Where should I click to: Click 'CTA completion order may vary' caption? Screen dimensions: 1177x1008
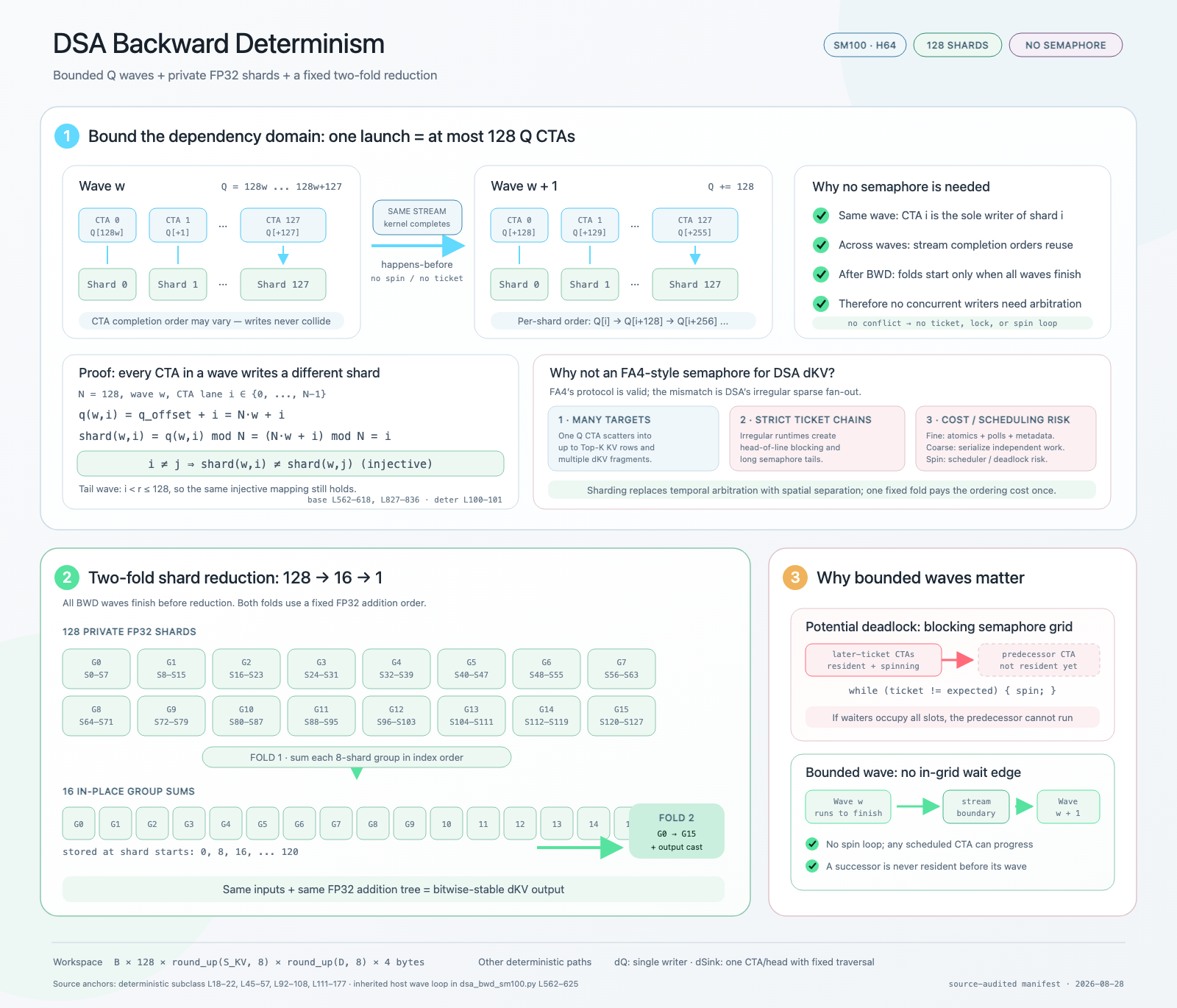coord(211,321)
